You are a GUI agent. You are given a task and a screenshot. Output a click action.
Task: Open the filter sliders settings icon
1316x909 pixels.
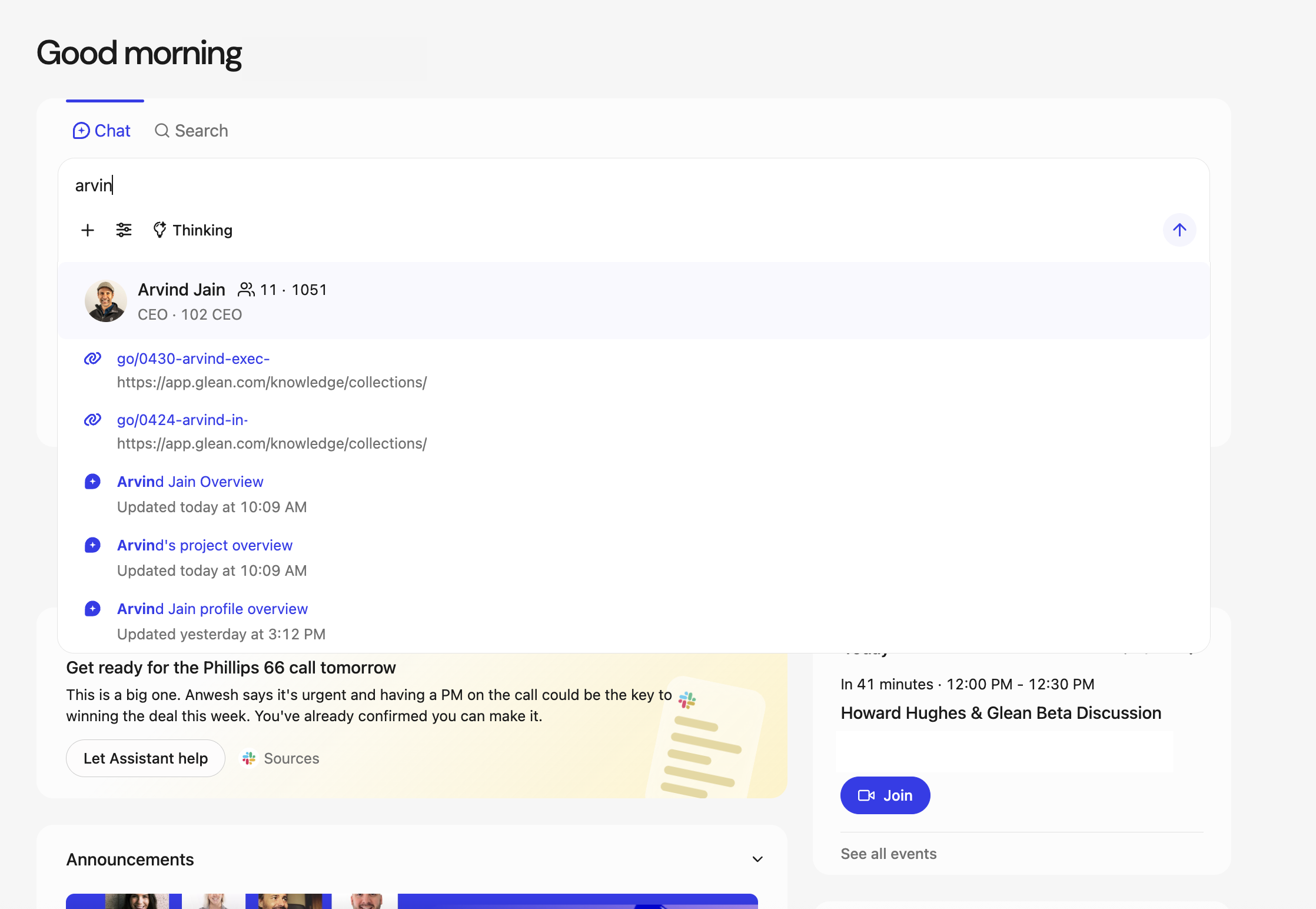(x=124, y=230)
